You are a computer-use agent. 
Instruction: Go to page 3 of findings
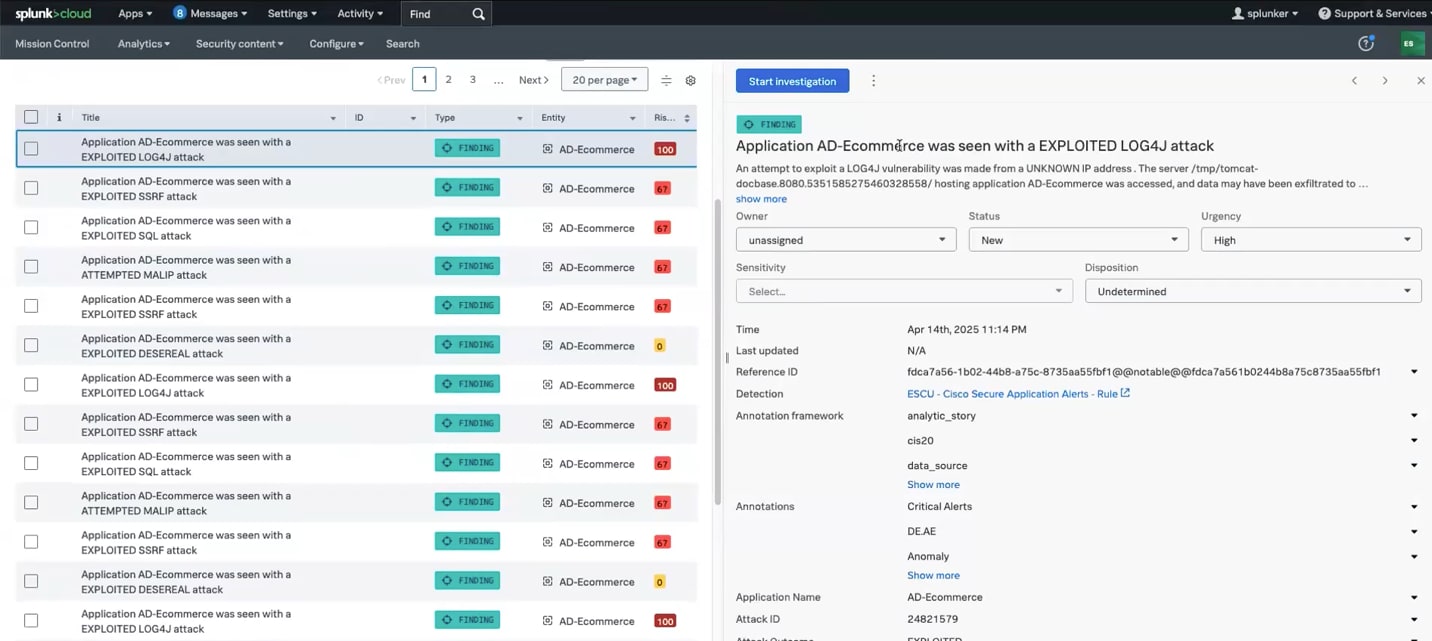click(x=472, y=80)
